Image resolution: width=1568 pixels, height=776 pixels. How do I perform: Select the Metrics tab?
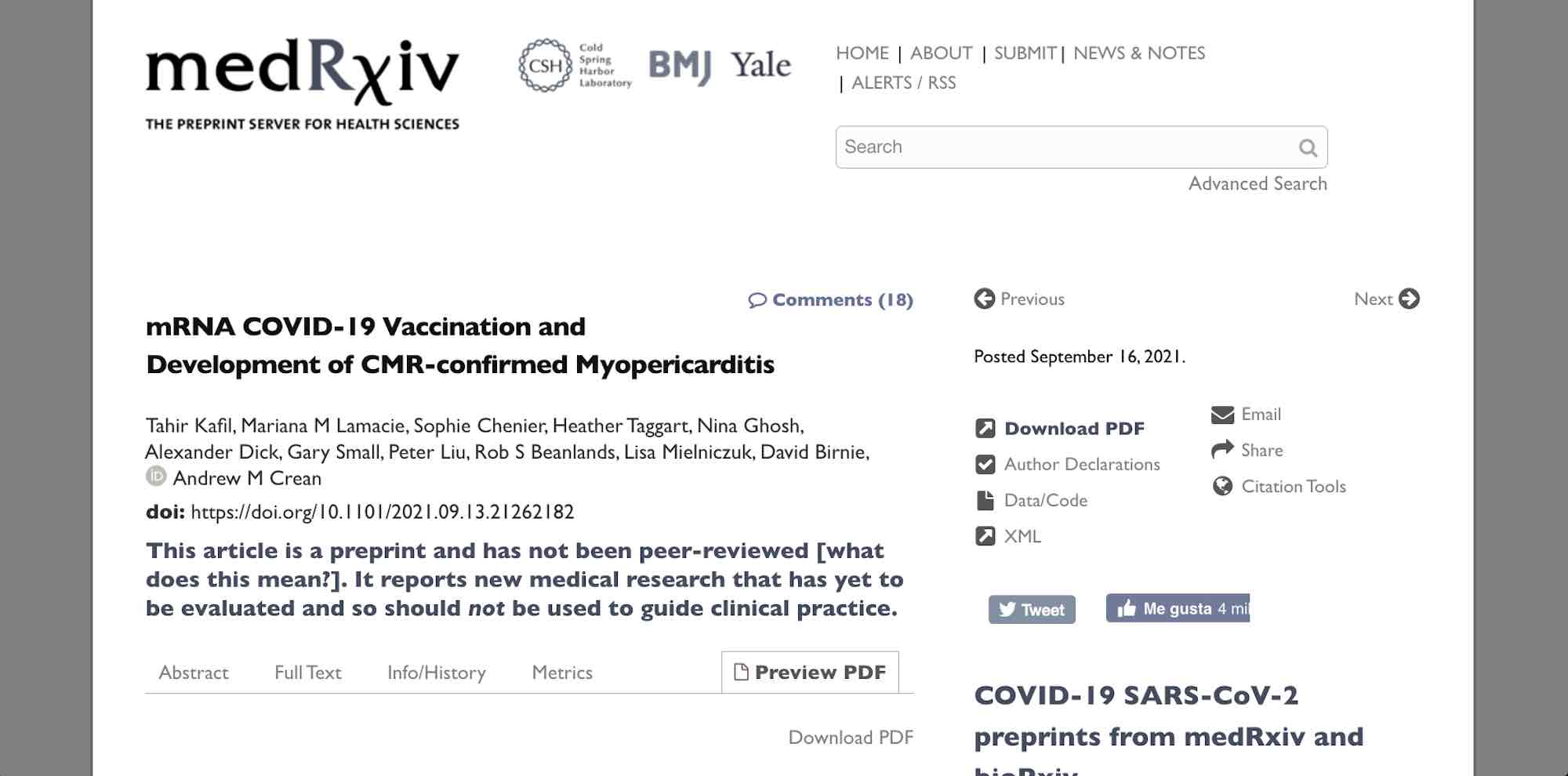point(562,673)
